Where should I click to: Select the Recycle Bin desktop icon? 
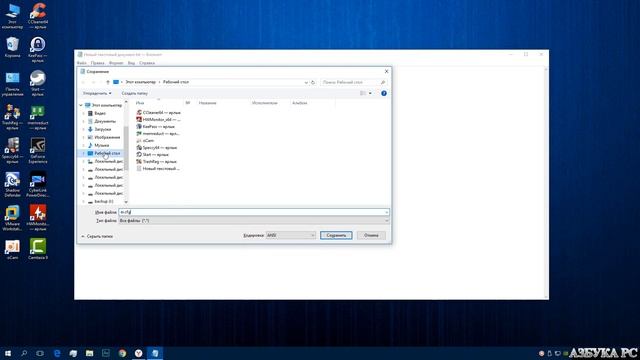[12, 47]
